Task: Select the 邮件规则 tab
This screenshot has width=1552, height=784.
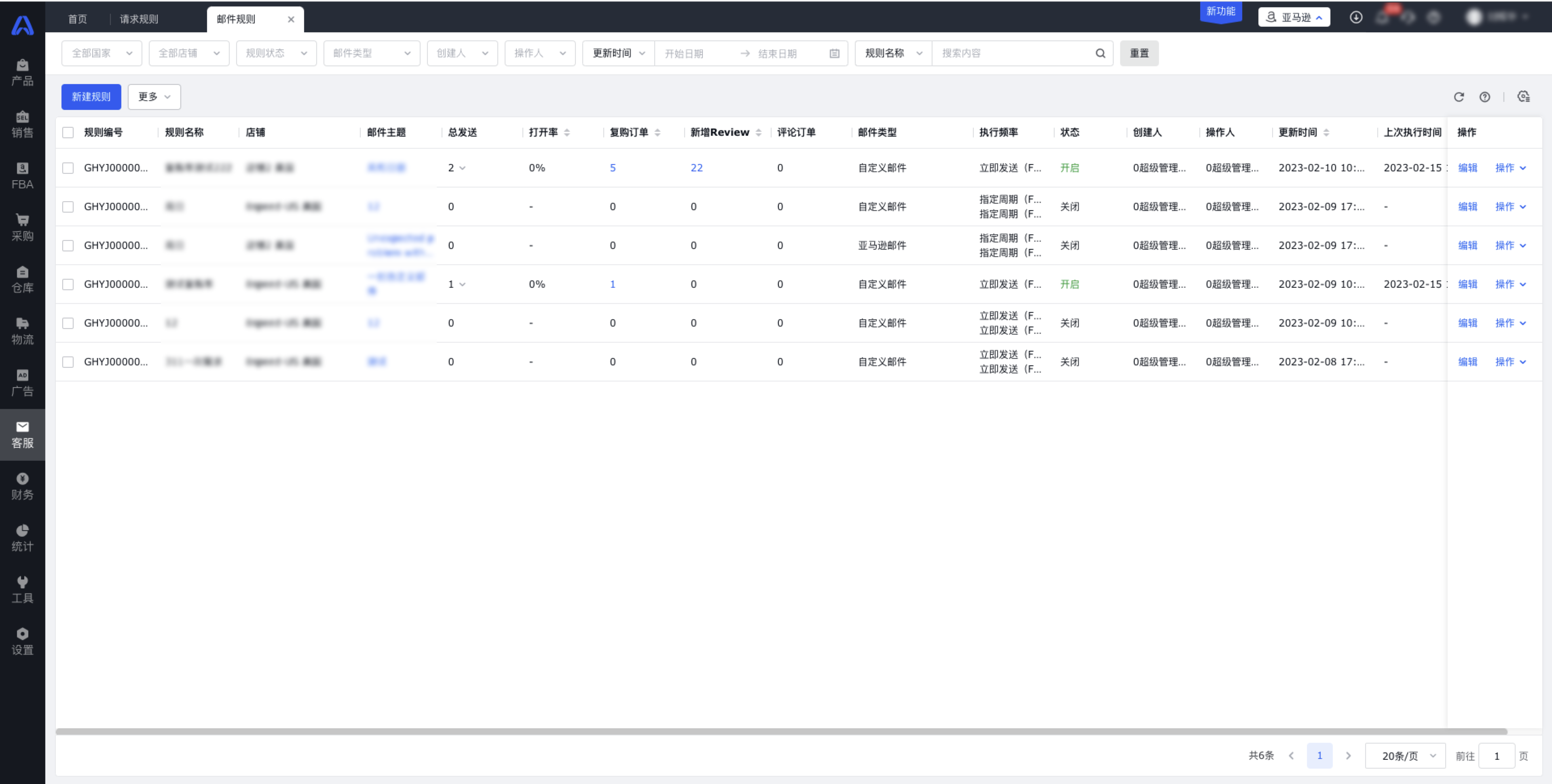Action: click(x=236, y=19)
